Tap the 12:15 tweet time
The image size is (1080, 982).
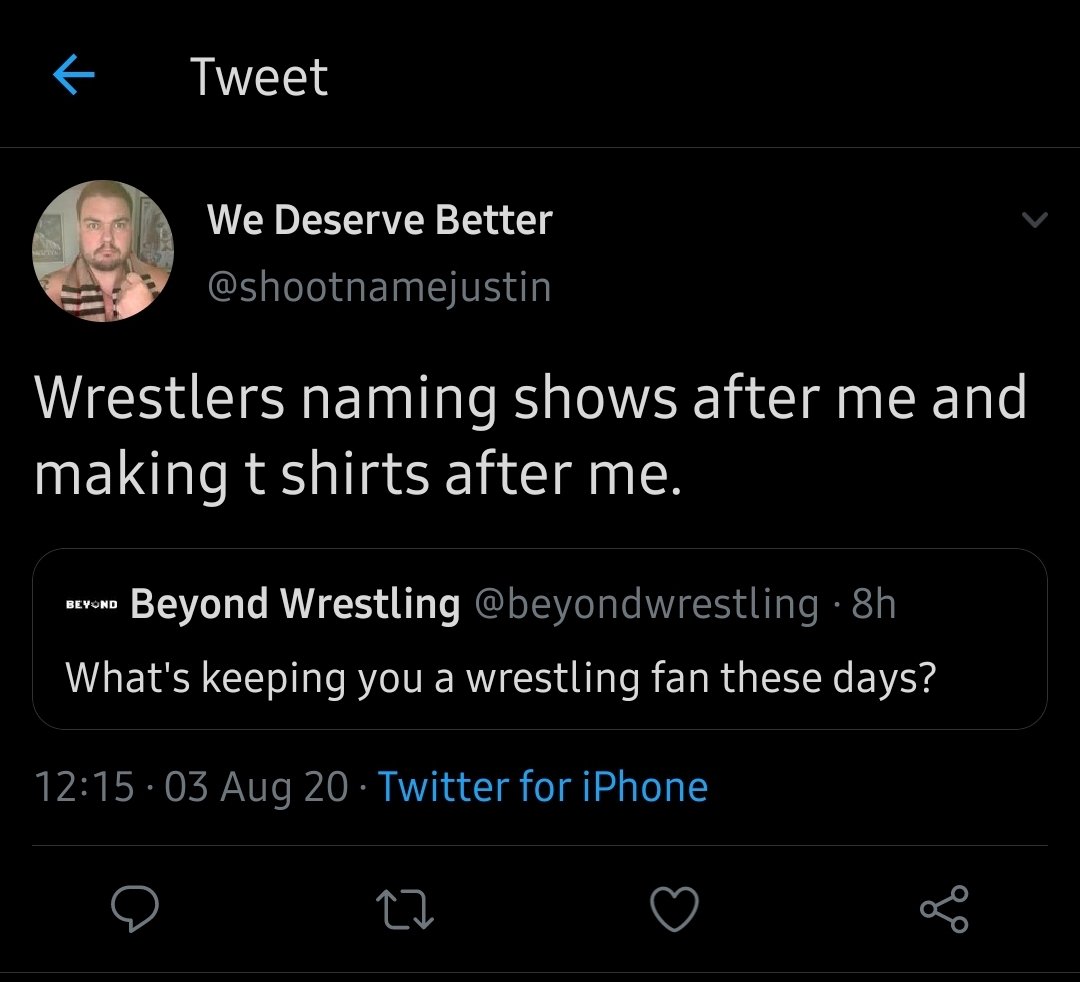pos(84,787)
